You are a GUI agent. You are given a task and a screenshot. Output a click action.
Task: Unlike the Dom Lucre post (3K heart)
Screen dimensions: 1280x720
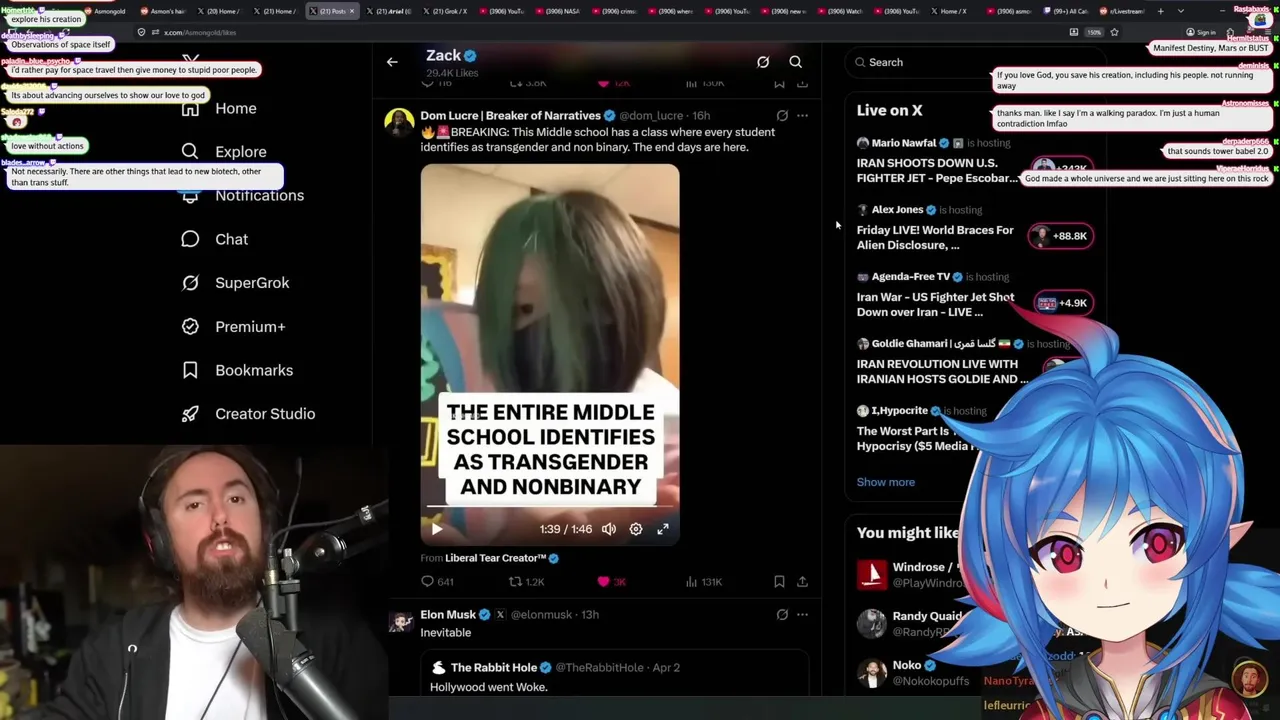click(x=611, y=582)
